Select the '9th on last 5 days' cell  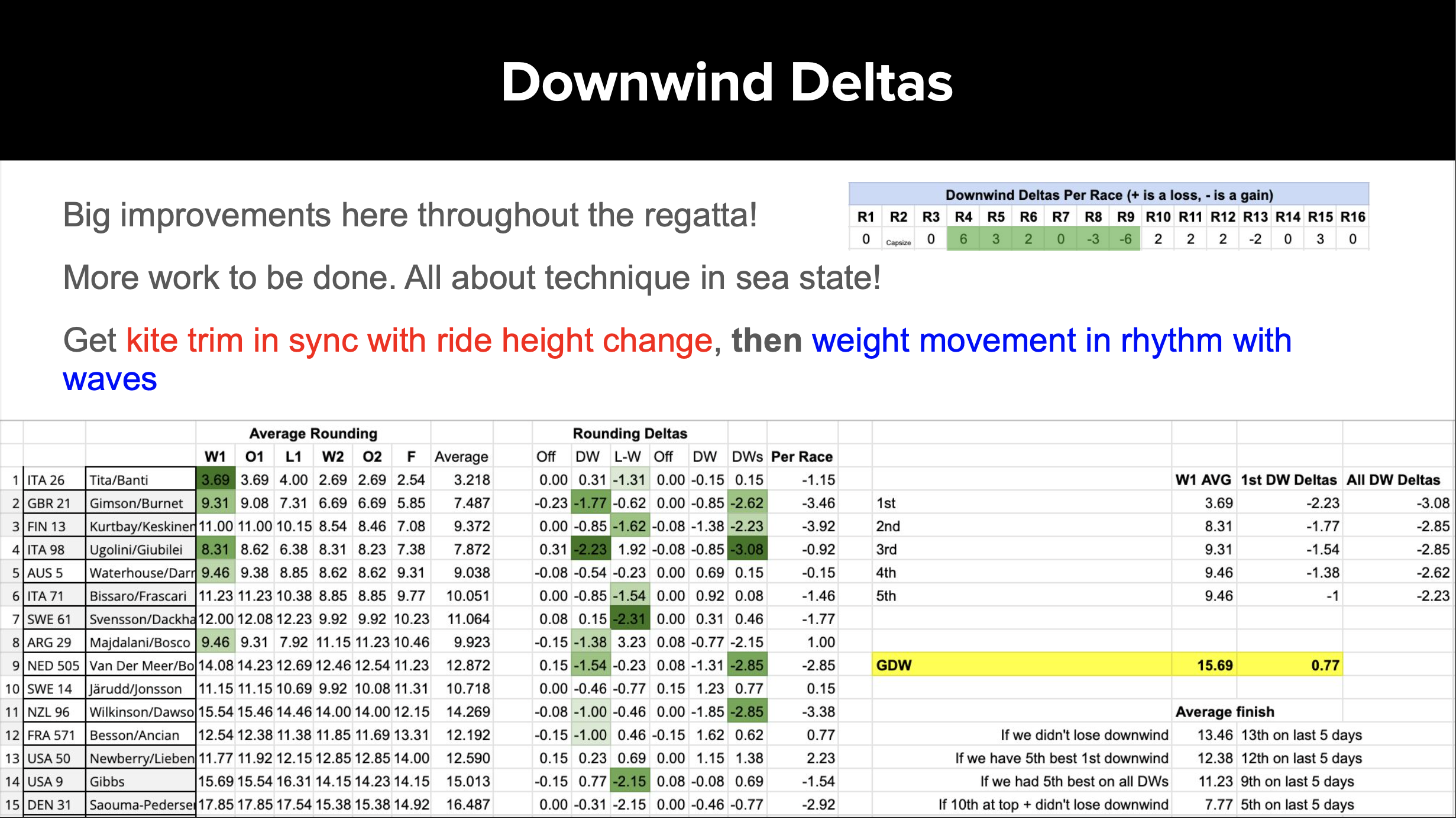click(x=1297, y=781)
